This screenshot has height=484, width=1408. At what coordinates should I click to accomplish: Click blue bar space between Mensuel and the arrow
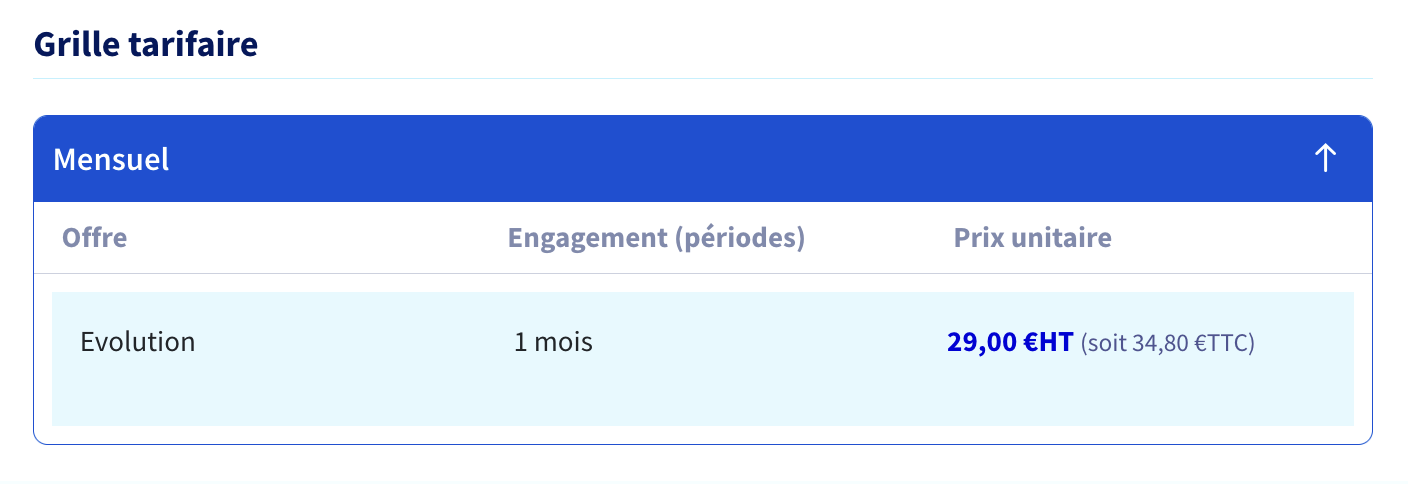pyautogui.click(x=740, y=159)
